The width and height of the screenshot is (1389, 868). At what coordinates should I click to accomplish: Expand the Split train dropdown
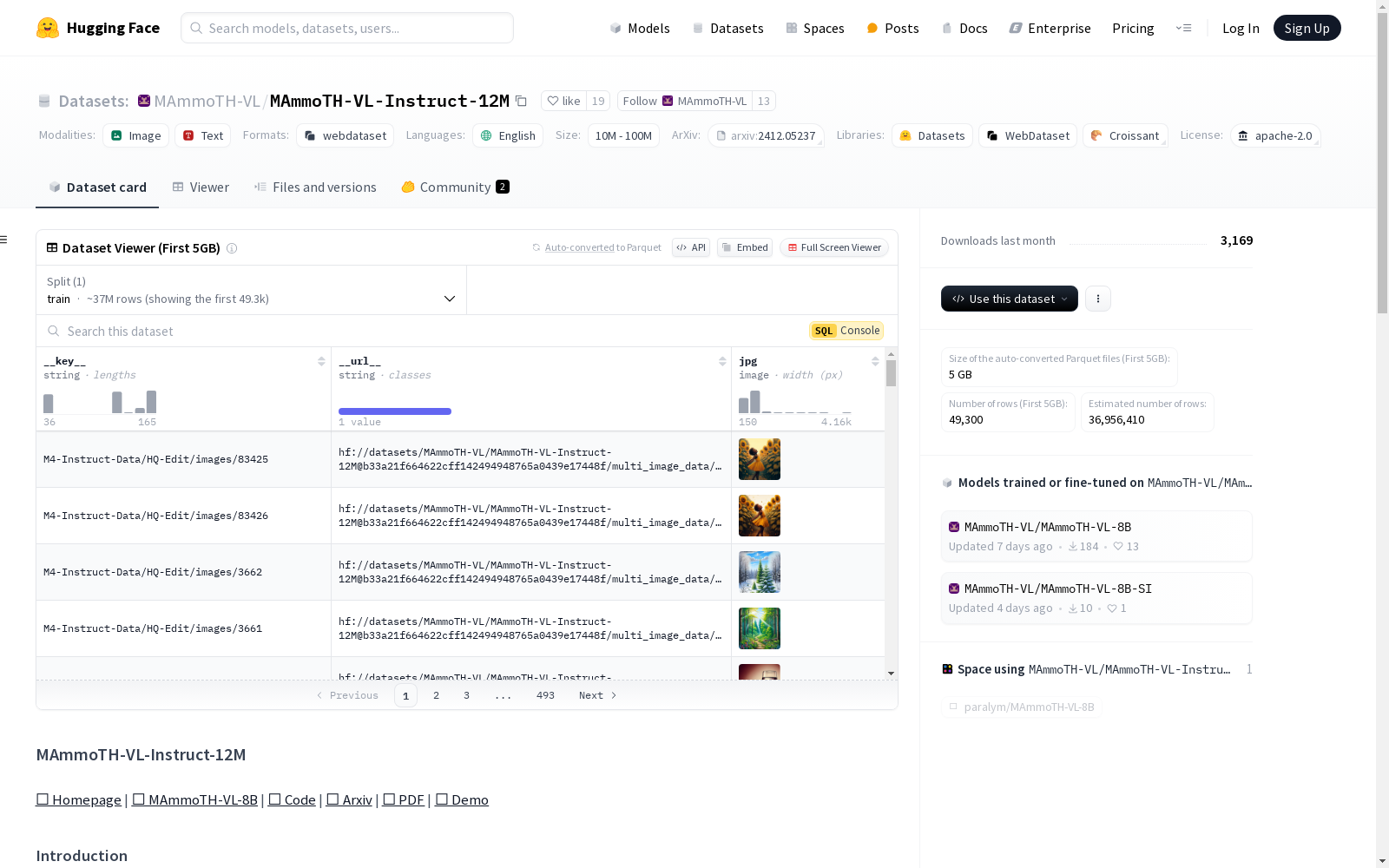point(252,290)
